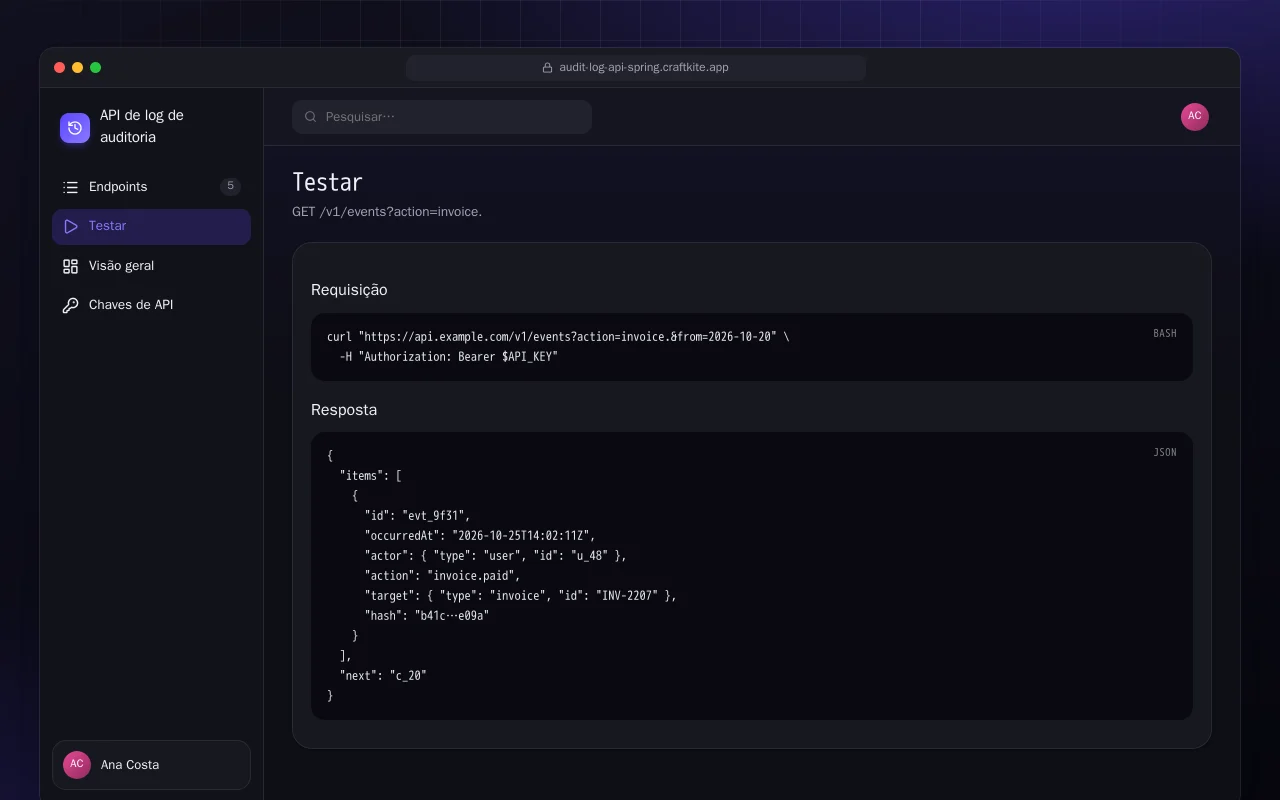Open the Ana Costa user card
Image resolution: width=1280 pixels, height=800 pixels.
pos(151,765)
